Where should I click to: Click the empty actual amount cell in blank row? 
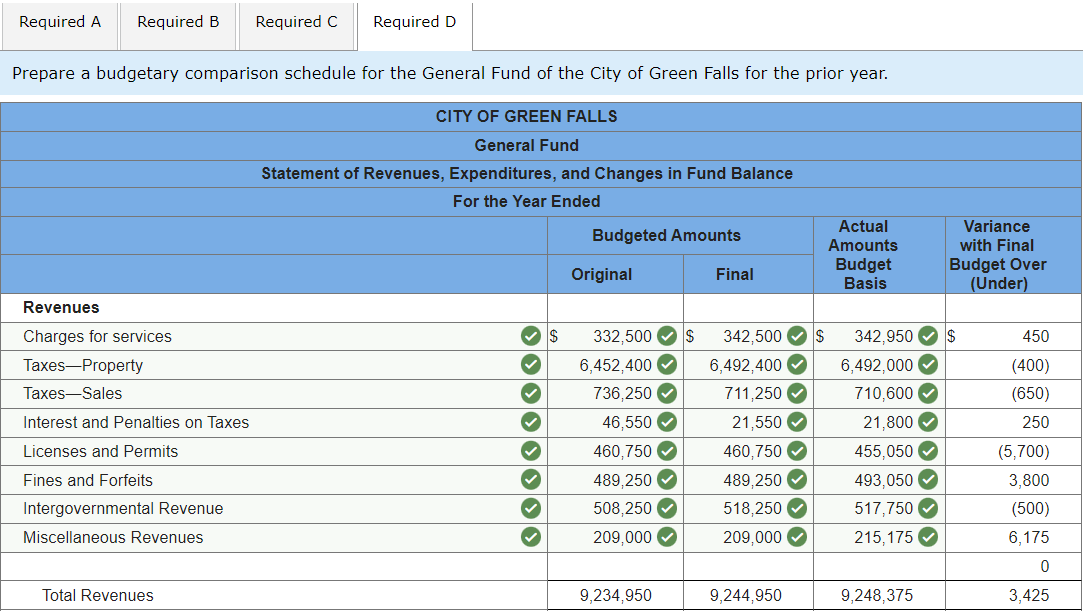point(879,566)
